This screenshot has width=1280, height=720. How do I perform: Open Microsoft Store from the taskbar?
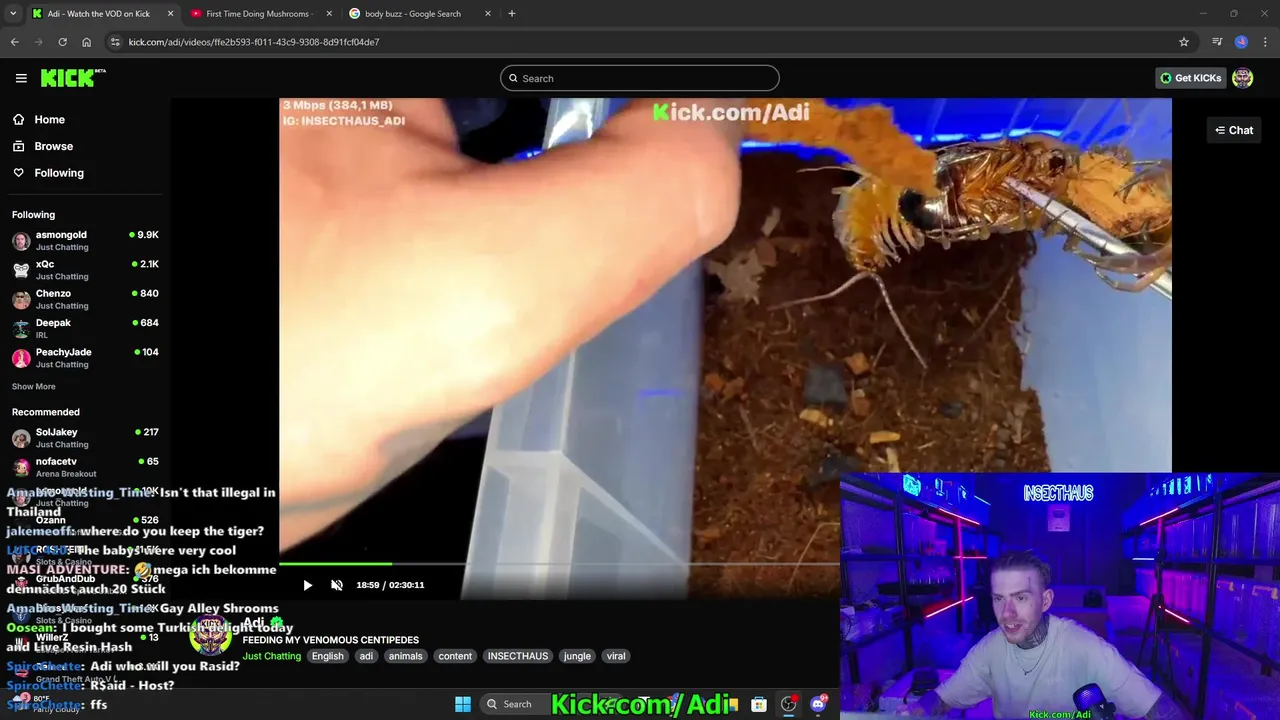(759, 704)
